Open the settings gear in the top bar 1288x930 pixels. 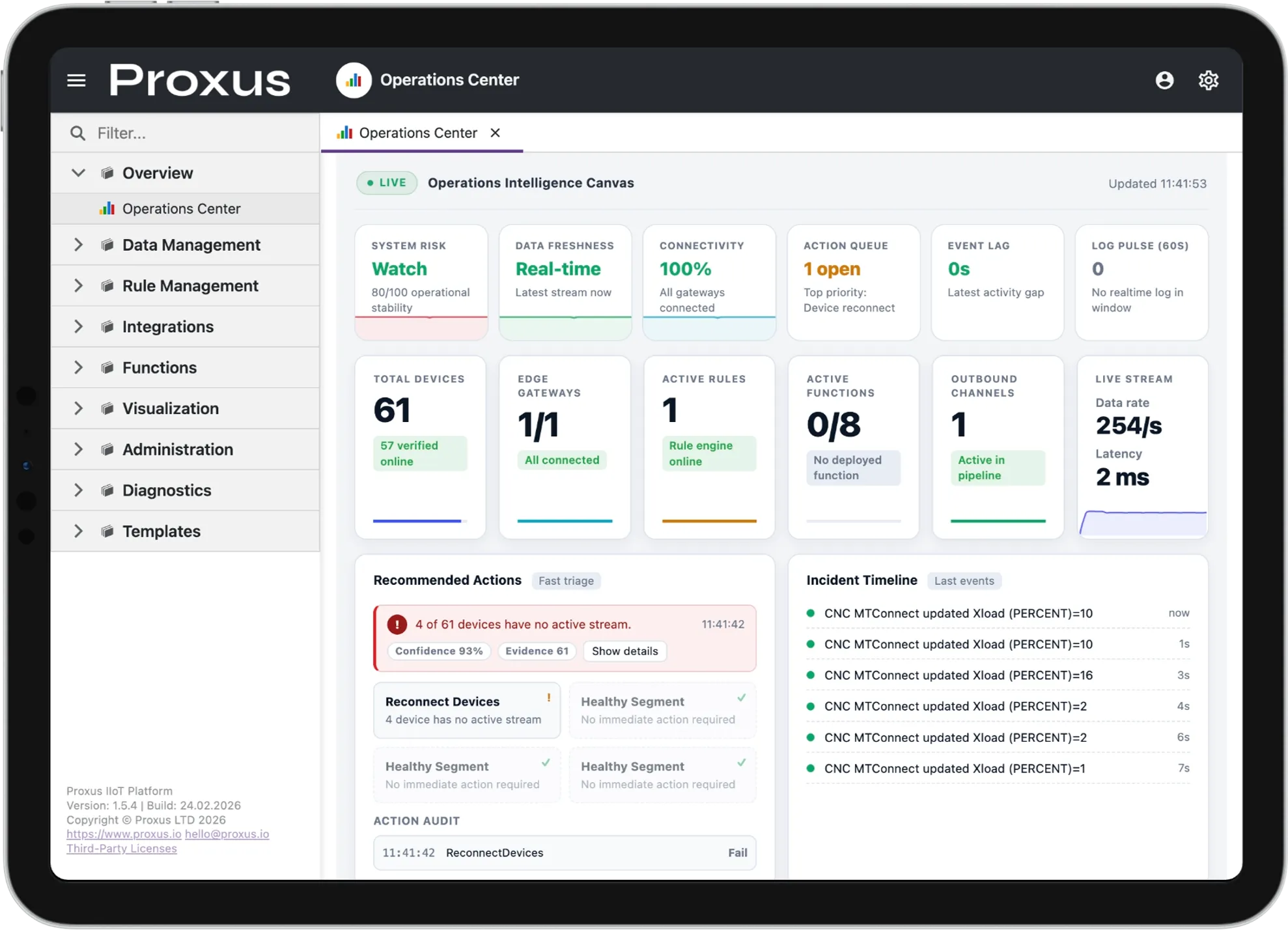point(1209,79)
